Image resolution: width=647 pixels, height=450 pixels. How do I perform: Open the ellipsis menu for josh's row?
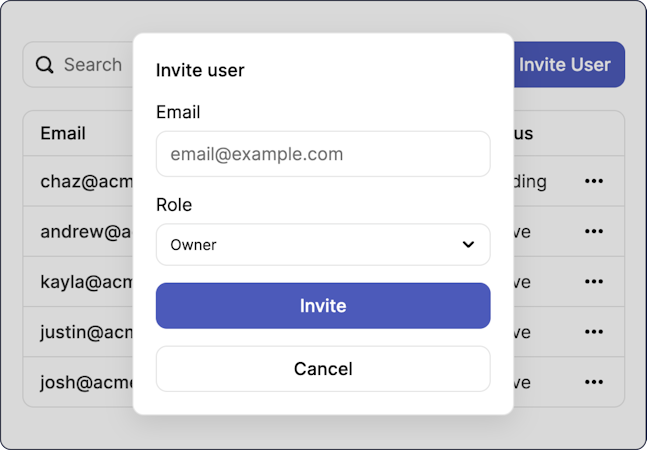coord(594,382)
